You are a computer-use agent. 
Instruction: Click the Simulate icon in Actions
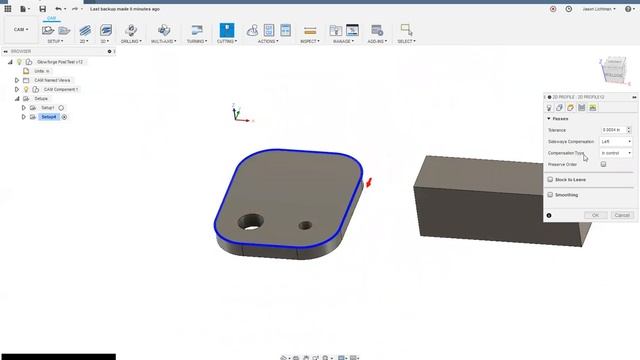(252, 30)
